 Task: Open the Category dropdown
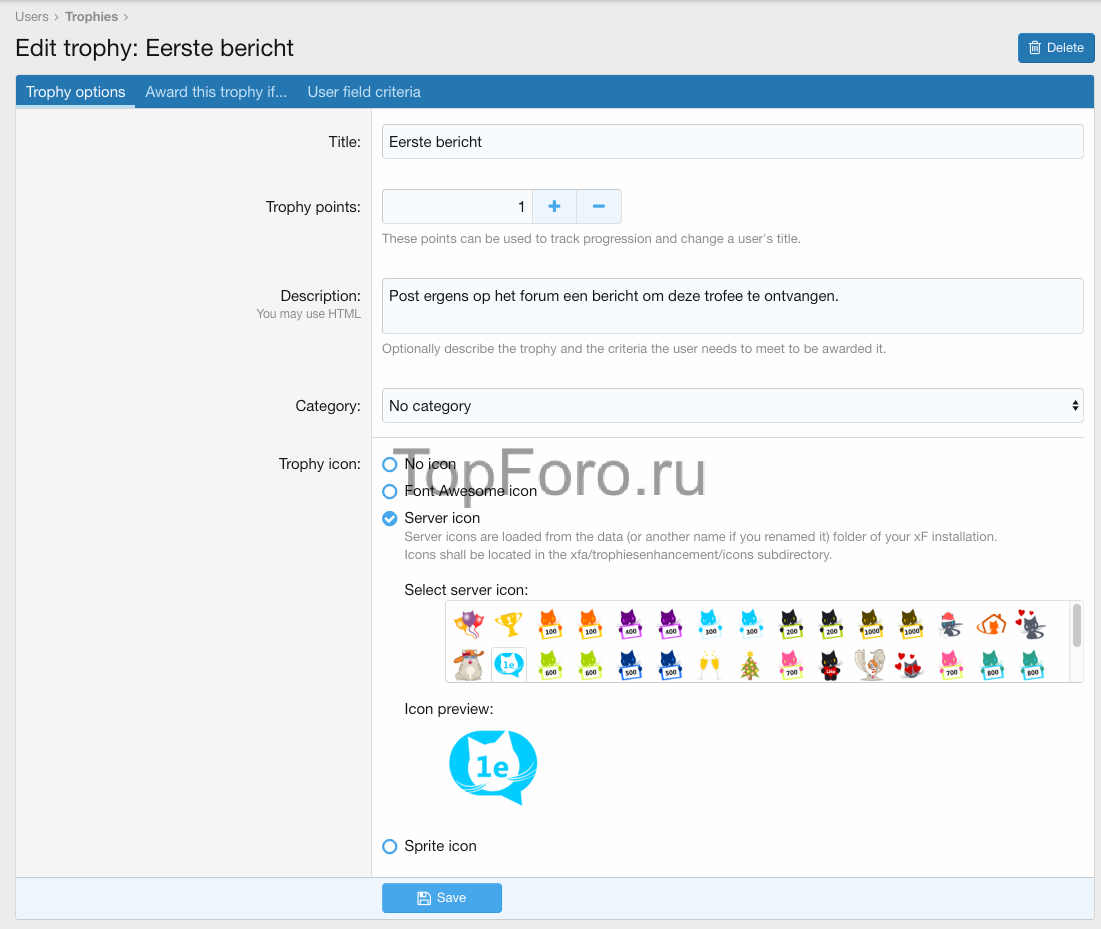(732, 406)
